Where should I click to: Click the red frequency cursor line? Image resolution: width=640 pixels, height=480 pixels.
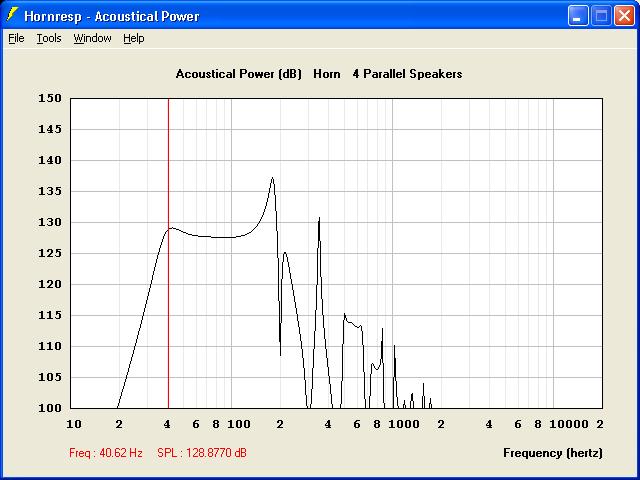tap(168, 253)
